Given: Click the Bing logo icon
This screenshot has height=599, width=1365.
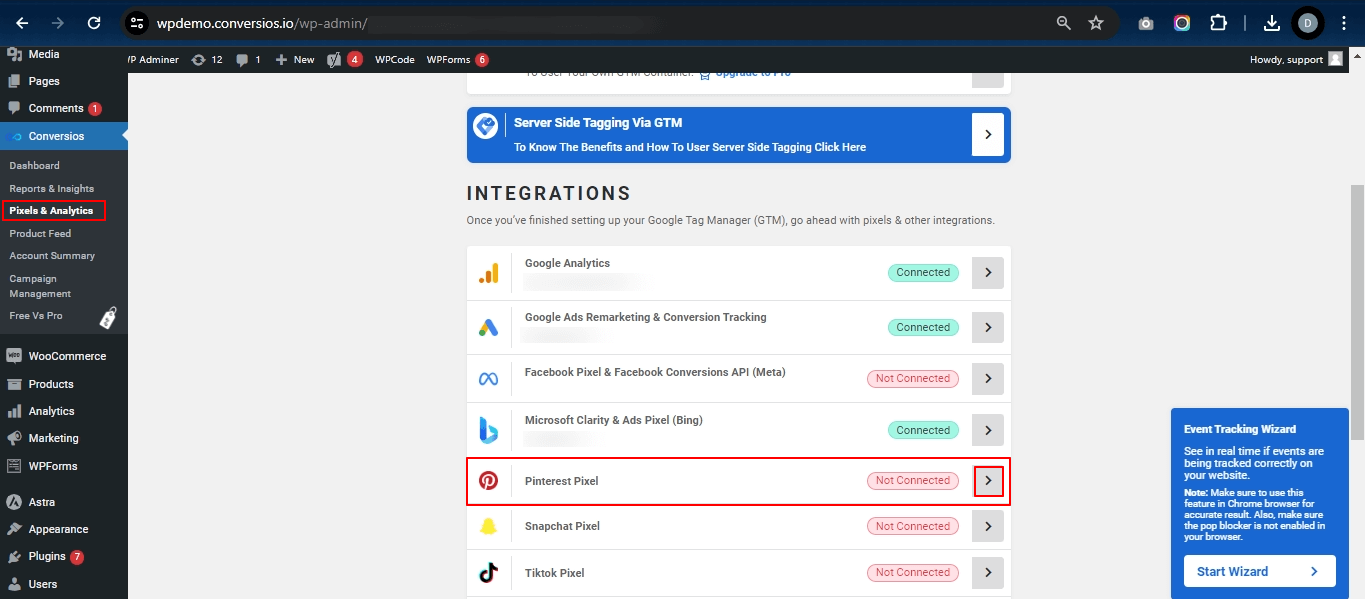Looking at the screenshot, I should pyautogui.click(x=488, y=430).
